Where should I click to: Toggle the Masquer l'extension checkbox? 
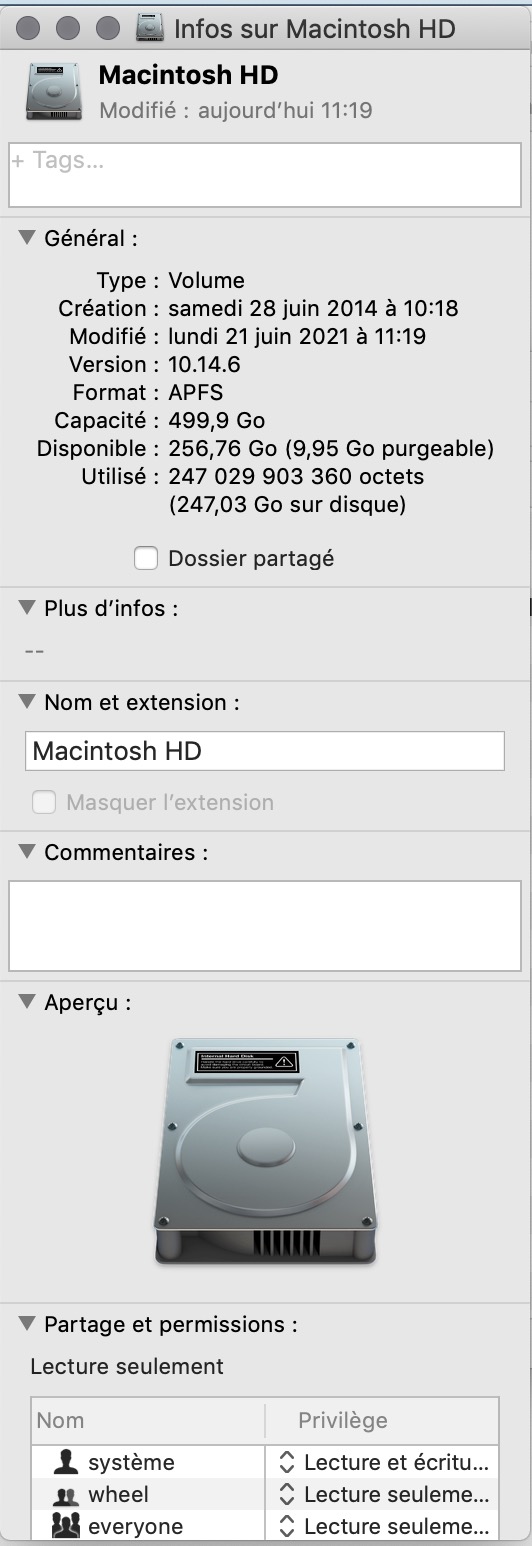[x=44, y=802]
